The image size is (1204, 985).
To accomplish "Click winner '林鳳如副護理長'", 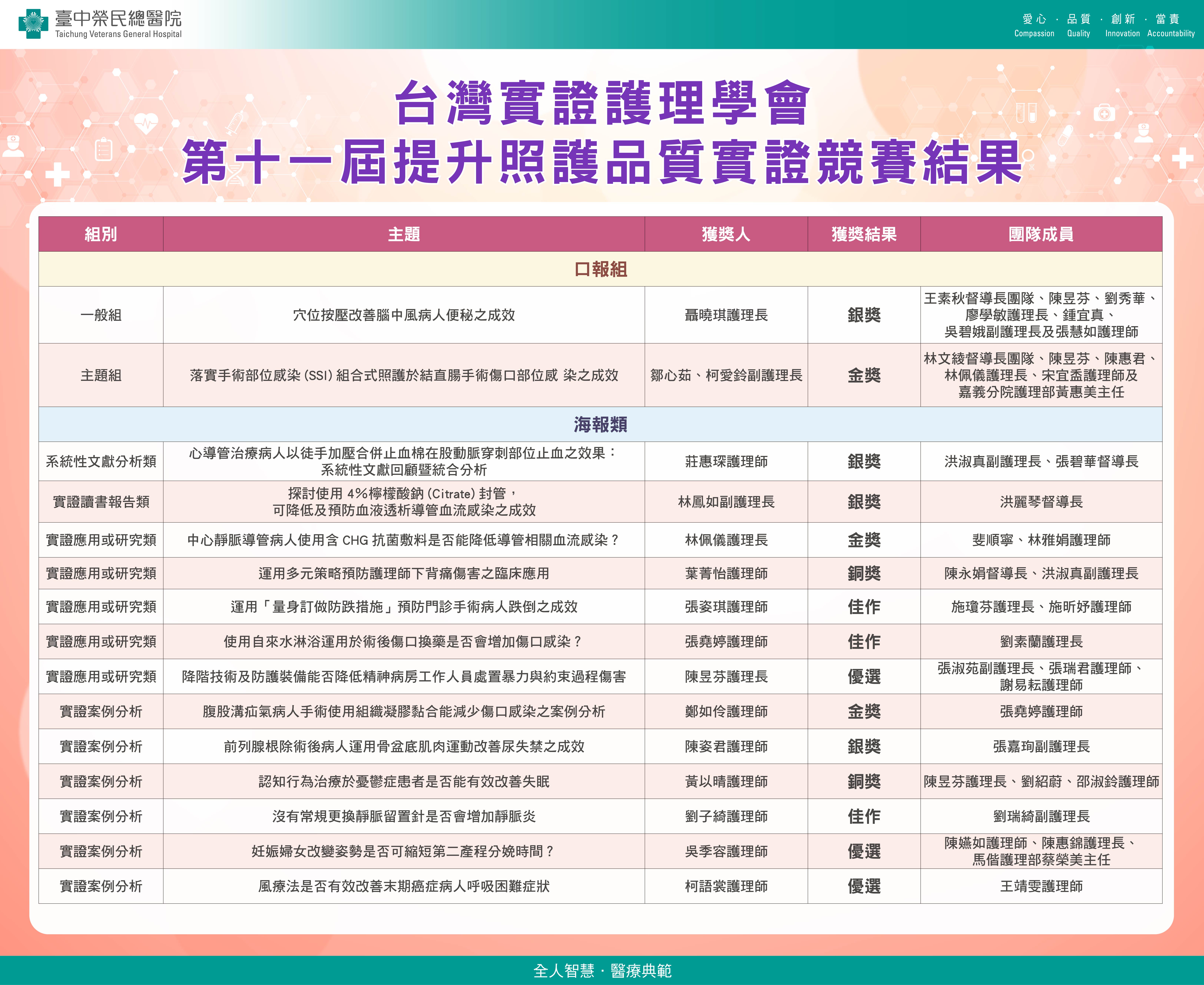I will (x=726, y=501).
